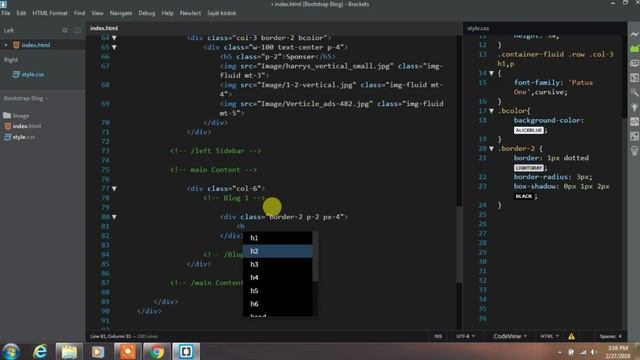Open the Newlect menu
Viewport: 640px width, 360px height.
[x=190, y=13]
